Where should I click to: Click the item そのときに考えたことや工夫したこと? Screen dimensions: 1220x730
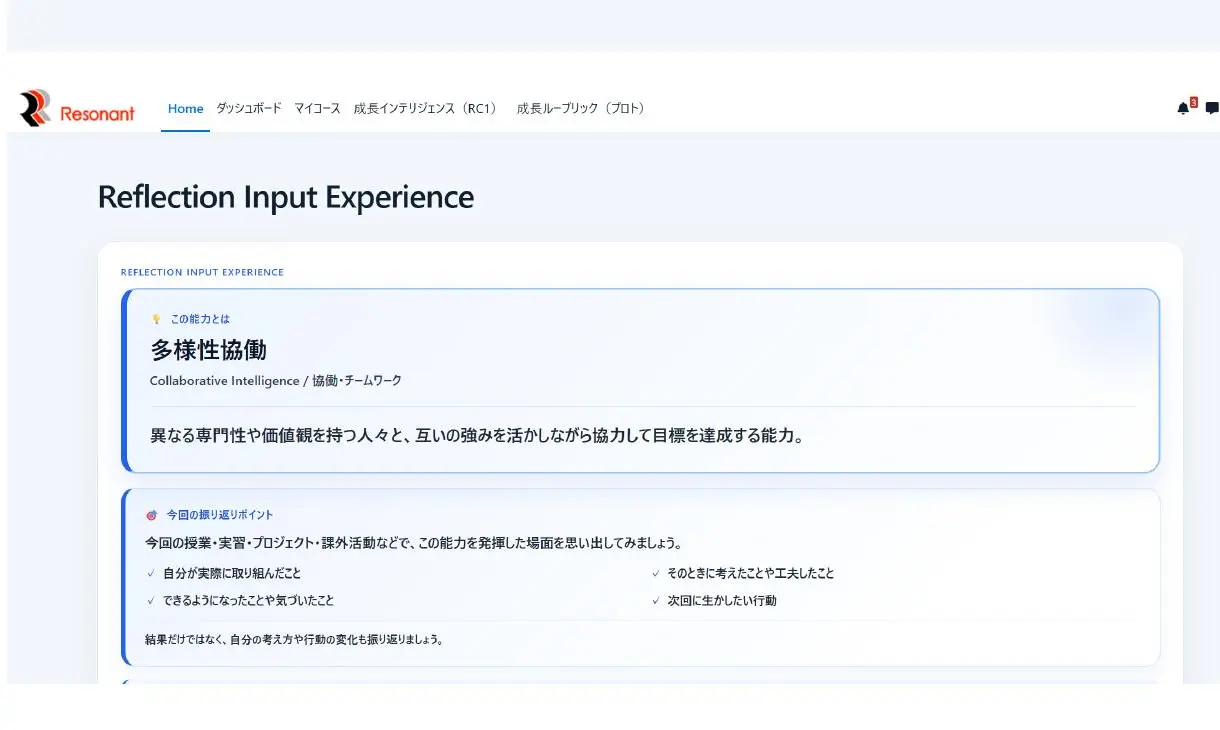(751, 574)
